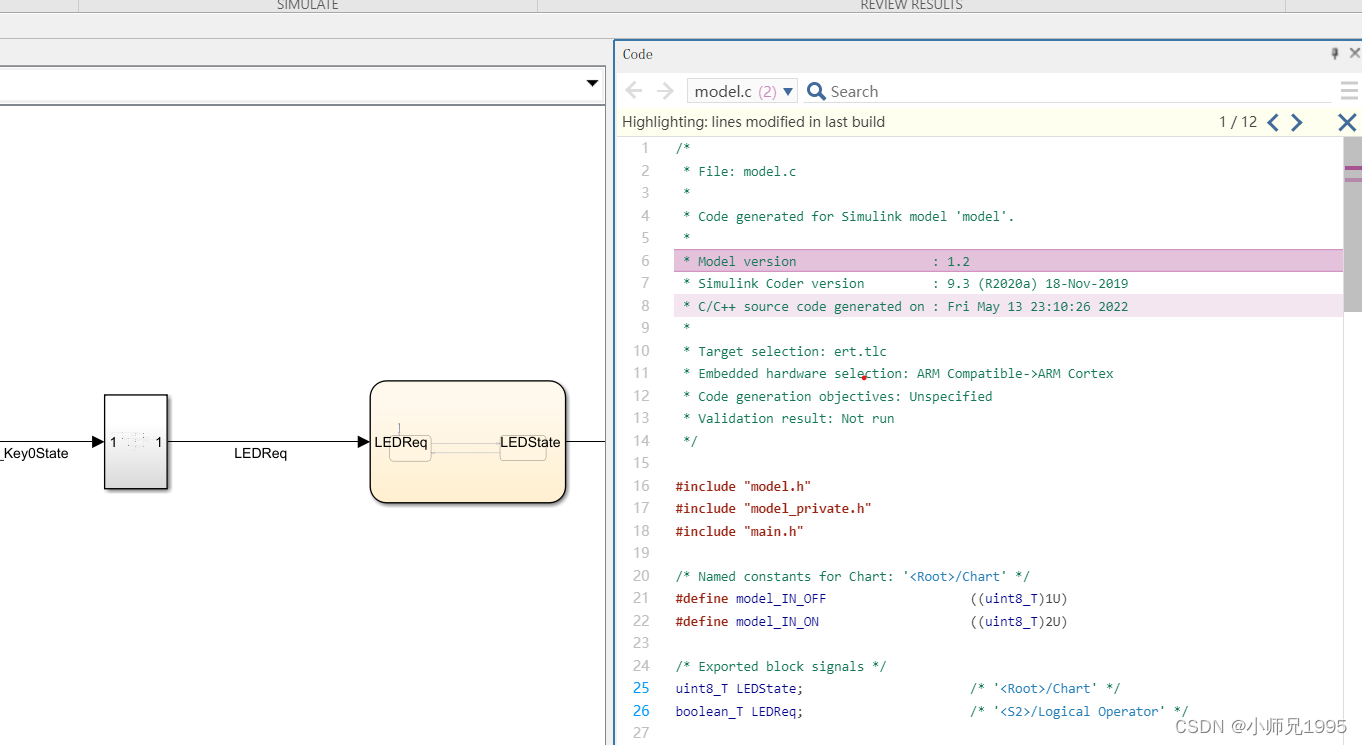Image resolution: width=1362 pixels, height=745 pixels.
Task: Select the subsystem block before LEDReq signal
Action: click(x=136, y=441)
